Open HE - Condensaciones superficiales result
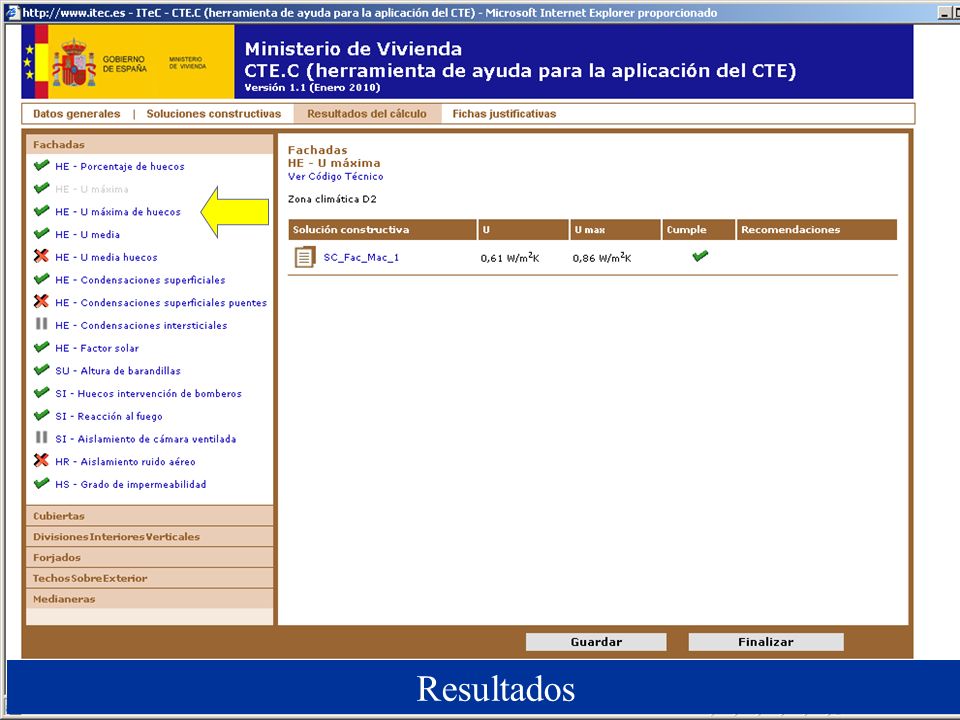The height and width of the screenshot is (720, 960). (x=140, y=280)
